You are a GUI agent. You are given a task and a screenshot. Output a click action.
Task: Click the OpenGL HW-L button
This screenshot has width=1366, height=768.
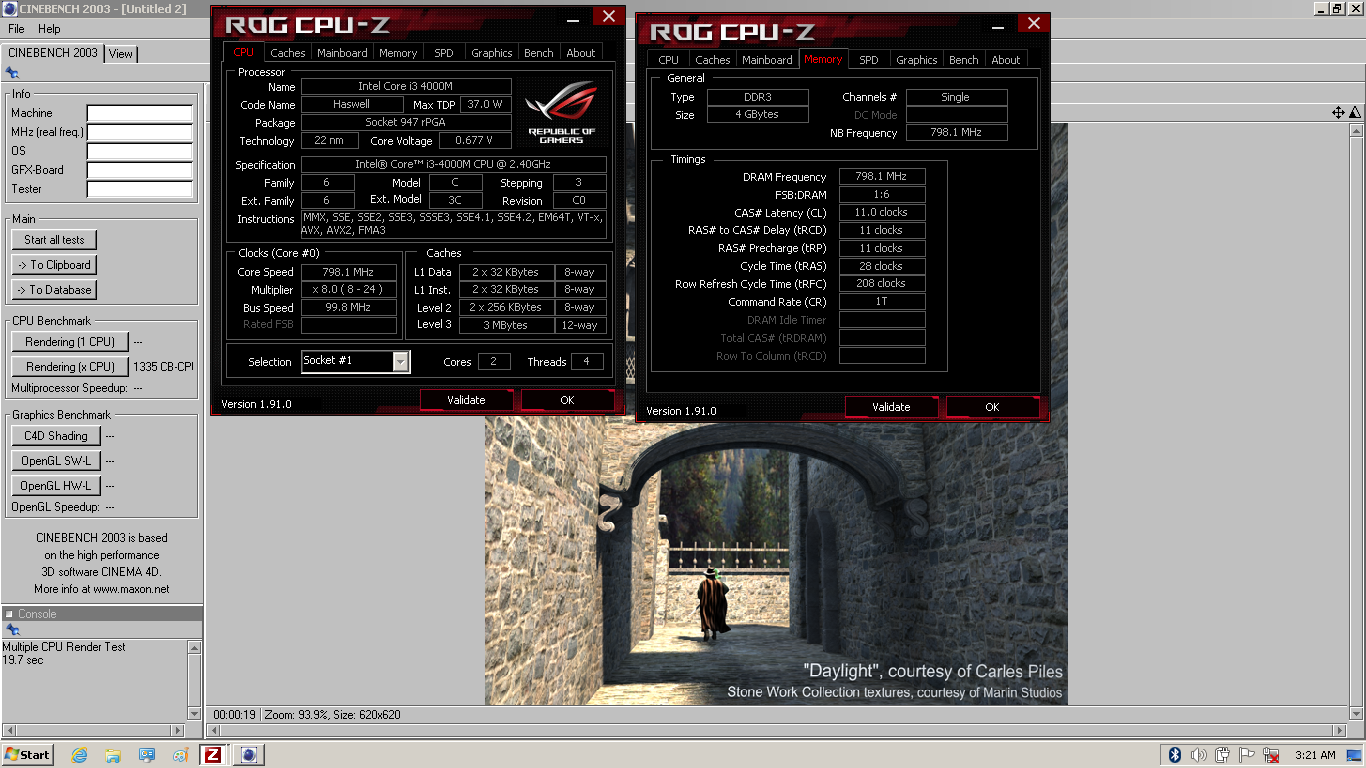pos(56,486)
